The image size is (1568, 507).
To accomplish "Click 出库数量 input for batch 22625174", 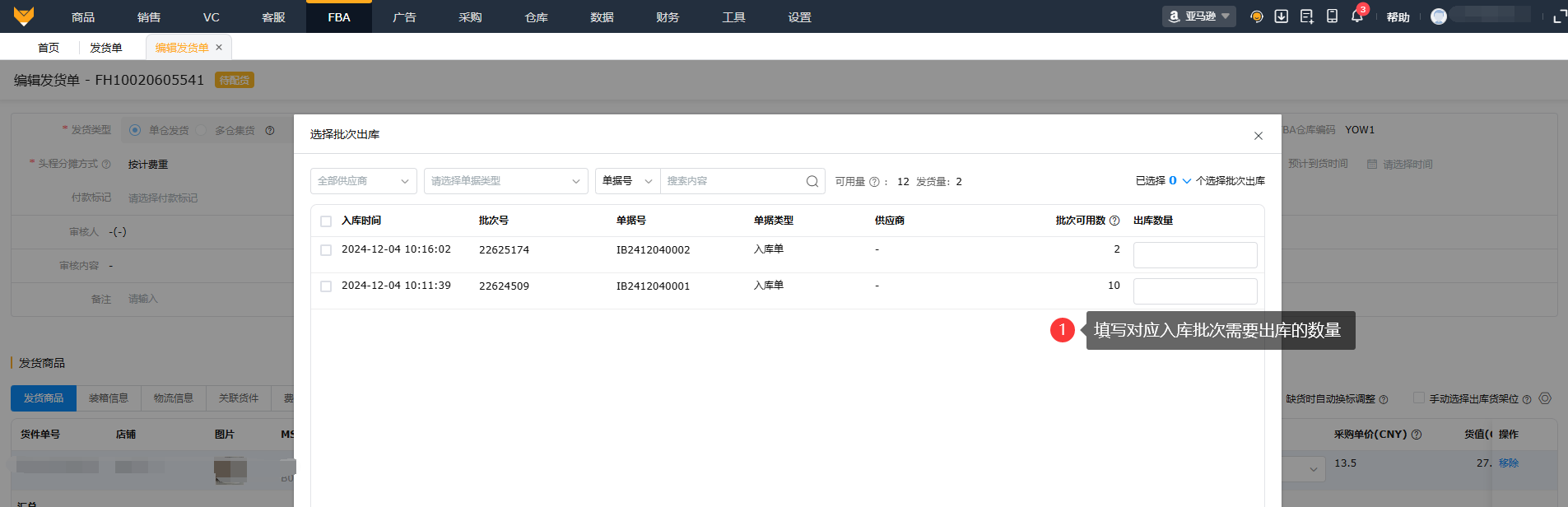I will [x=1194, y=255].
